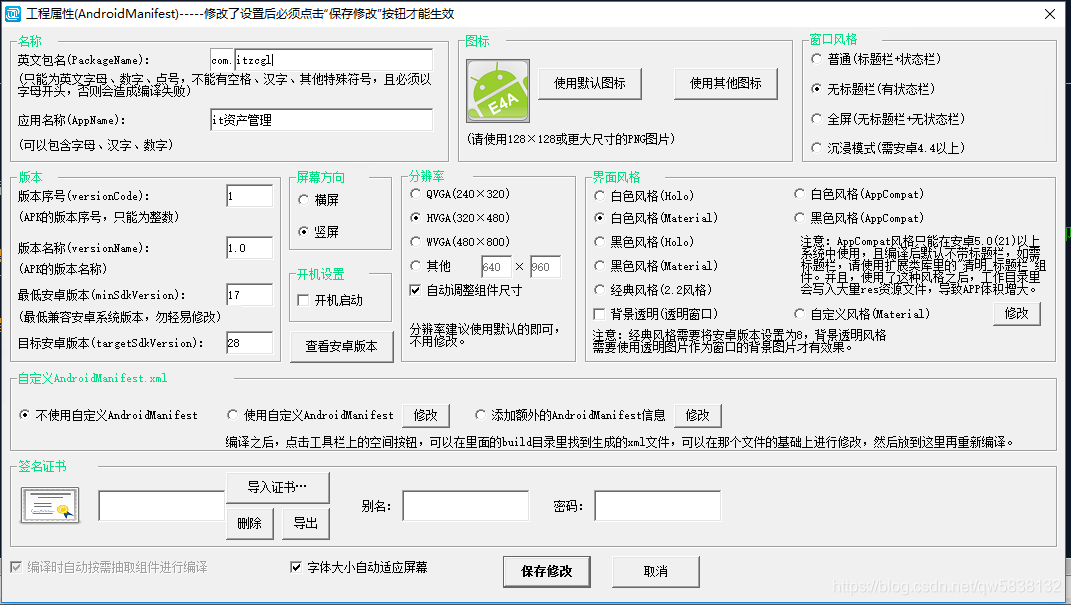Click 修改 beside 添加额外的AndroidManifest信息
1071x605 pixels.
click(697, 415)
